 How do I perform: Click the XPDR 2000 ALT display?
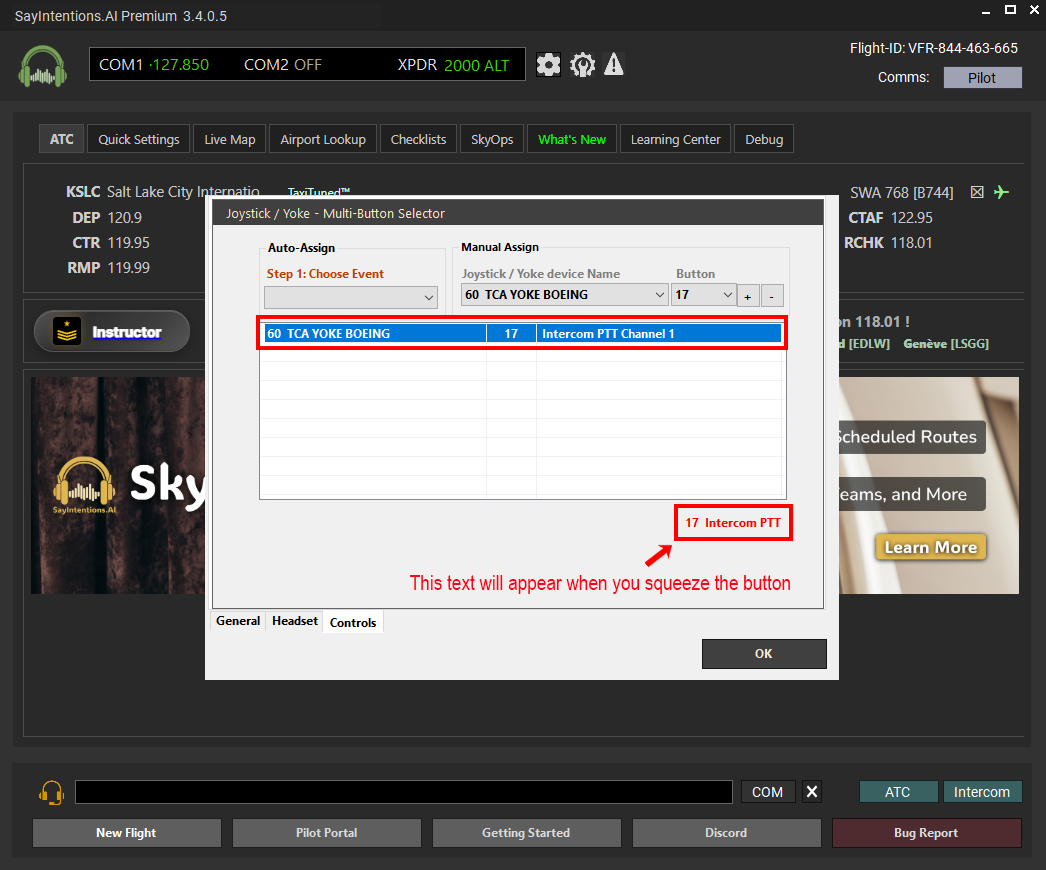453,65
